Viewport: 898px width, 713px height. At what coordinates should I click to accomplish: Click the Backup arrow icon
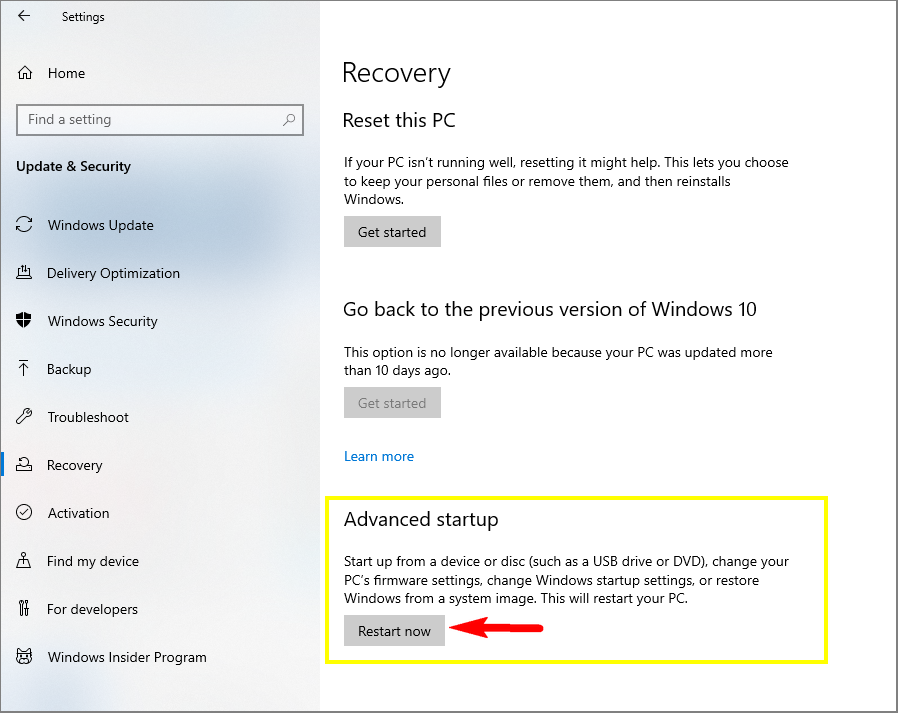pos(23,368)
